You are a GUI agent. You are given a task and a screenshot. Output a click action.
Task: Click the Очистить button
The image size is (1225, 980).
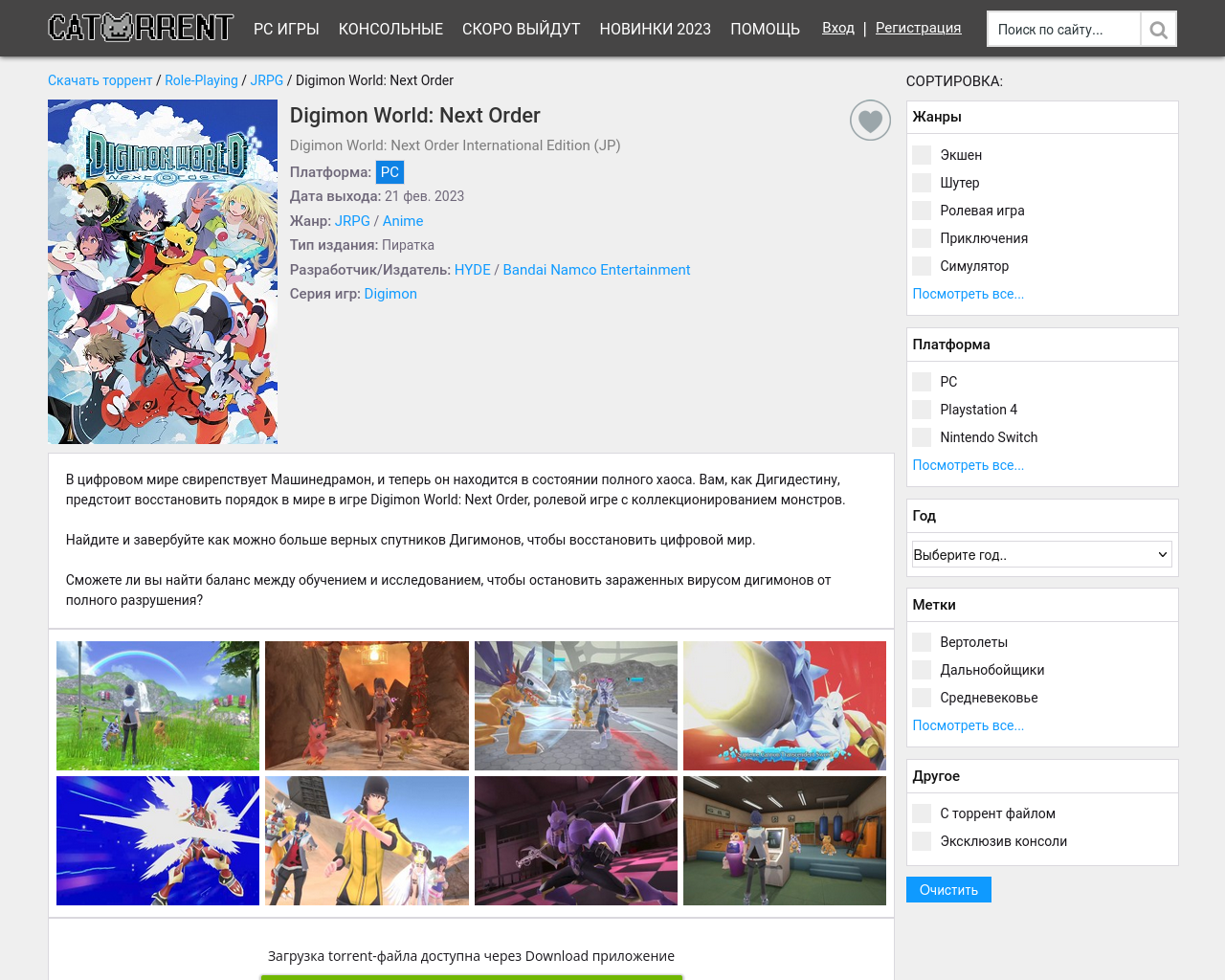[x=948, y=890]
